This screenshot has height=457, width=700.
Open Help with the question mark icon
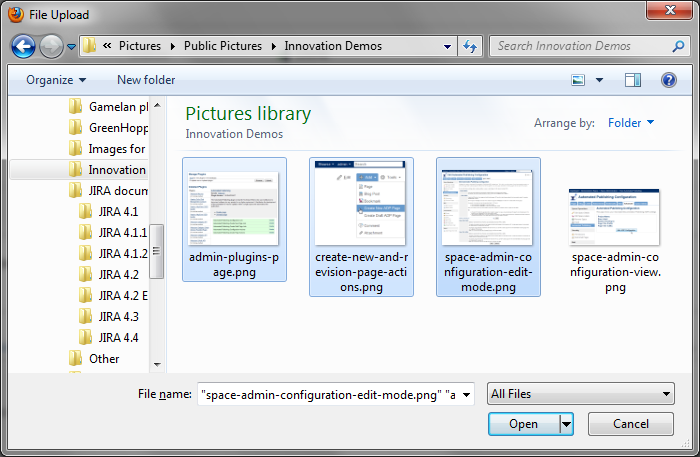669,80
